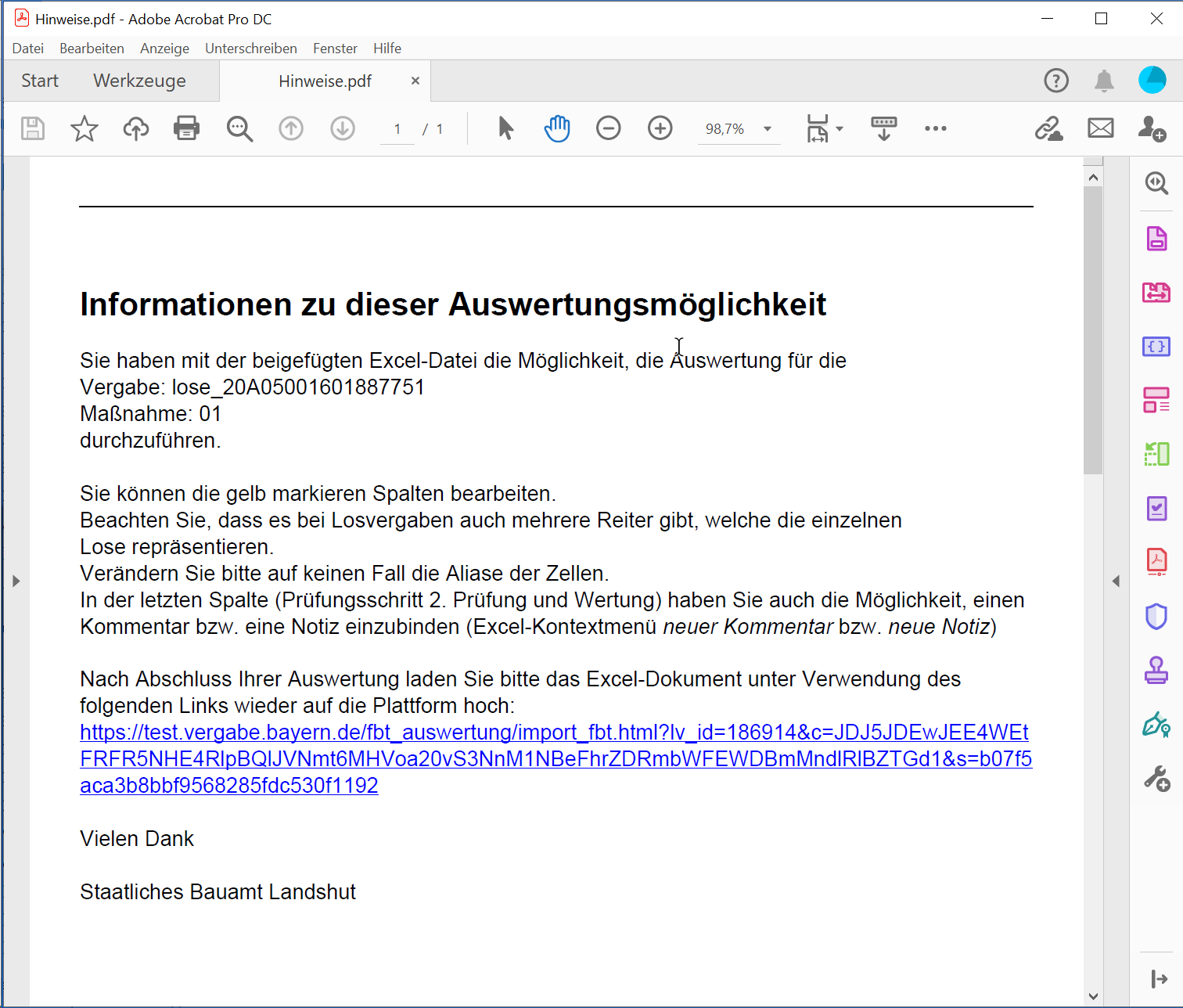Click the heading Informationen zu dieser Auswertungsmöglichkeit

pyautogui.click(x=453, y=305)
